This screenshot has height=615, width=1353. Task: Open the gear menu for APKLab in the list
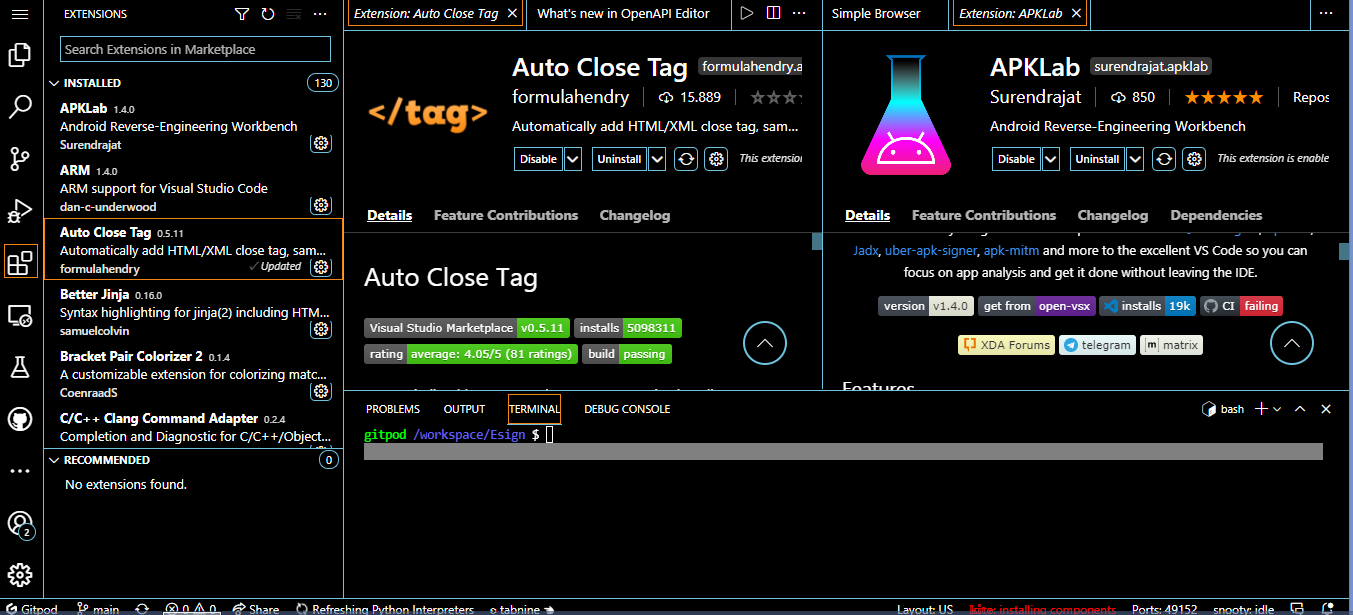point(321,144)
